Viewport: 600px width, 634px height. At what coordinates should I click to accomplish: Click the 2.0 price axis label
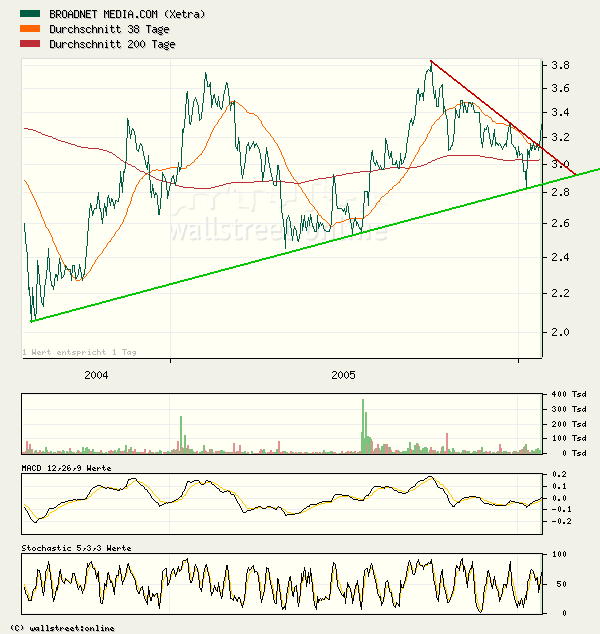pos(561,332)
